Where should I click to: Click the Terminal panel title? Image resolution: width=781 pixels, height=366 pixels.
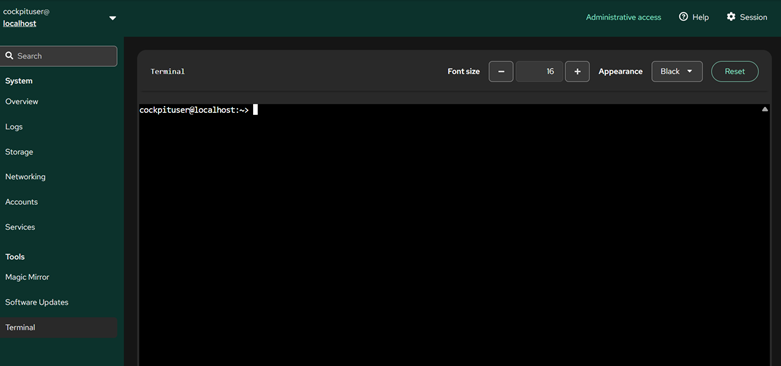167,72
